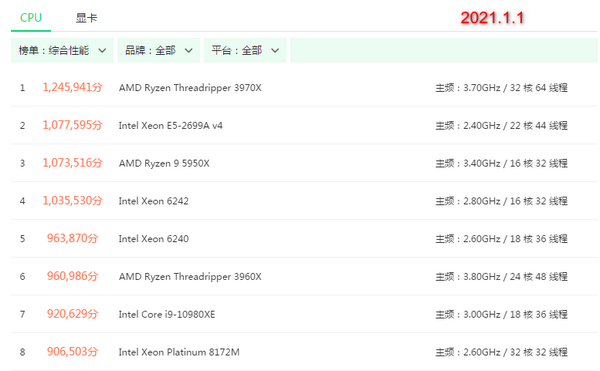Click Intel Core i9-10980XE name
Screen dimensions: 600x371
(x=166, y=314)
